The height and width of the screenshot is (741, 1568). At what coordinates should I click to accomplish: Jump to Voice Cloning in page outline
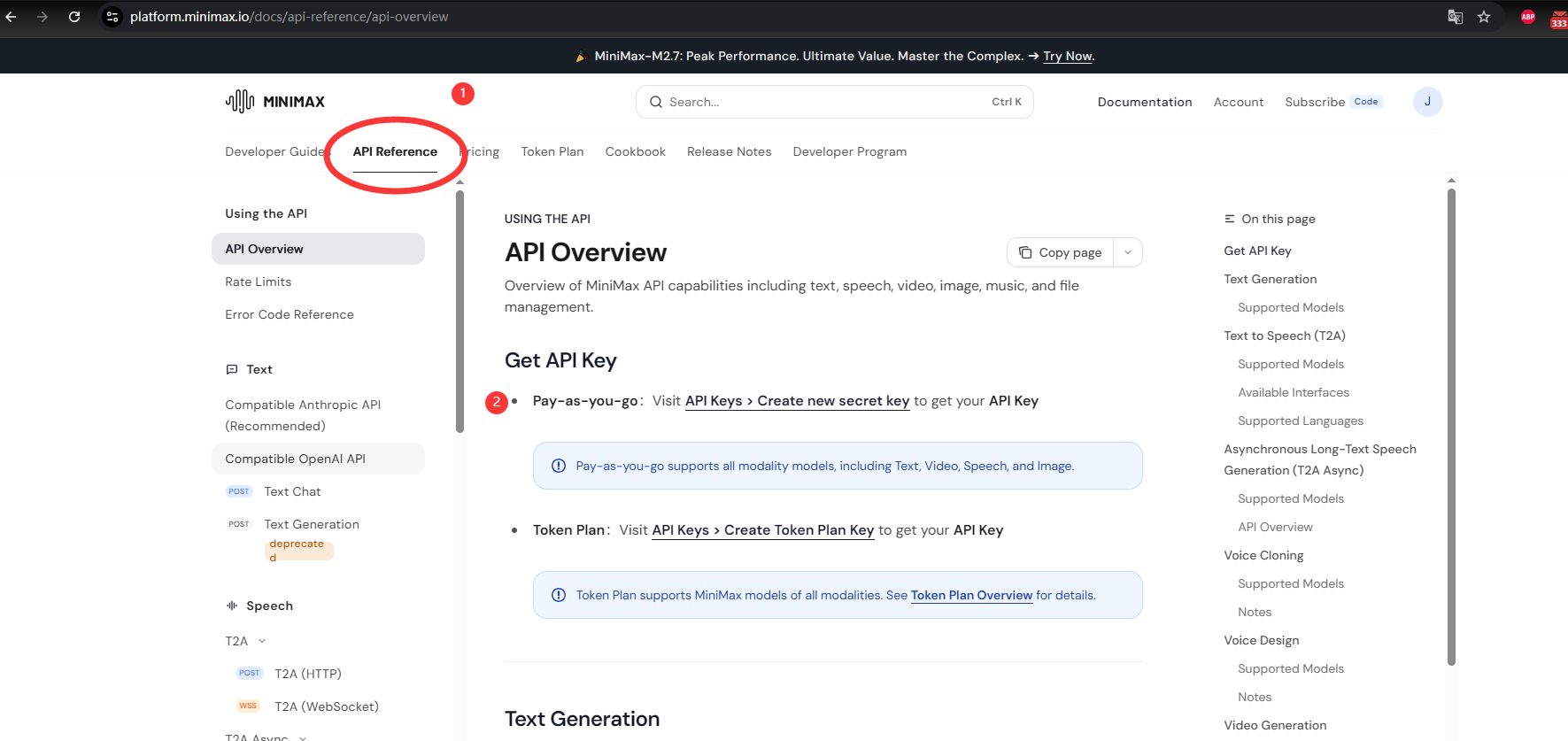(x=1263, y=555)
